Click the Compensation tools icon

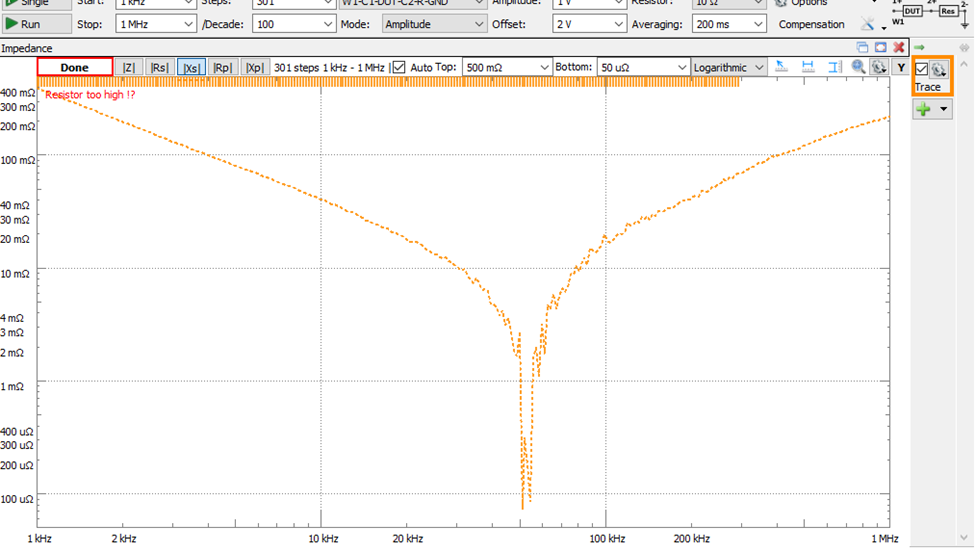(868, 24)
